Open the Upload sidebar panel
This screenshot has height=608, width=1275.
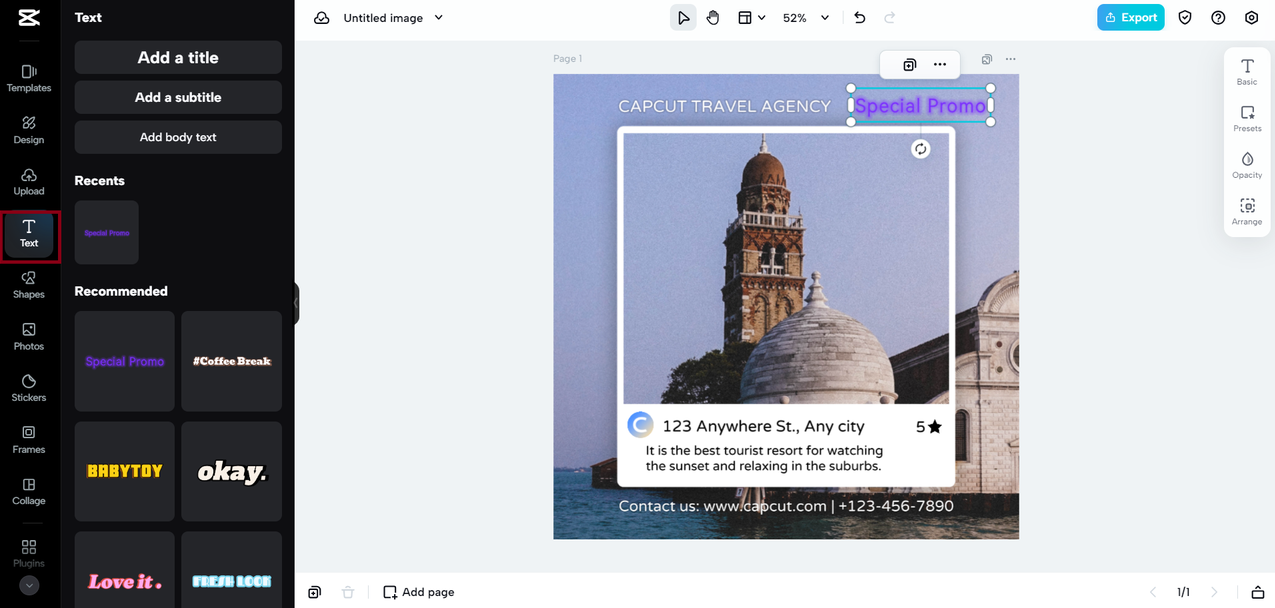pyautogui.click(x=29, y=181)
